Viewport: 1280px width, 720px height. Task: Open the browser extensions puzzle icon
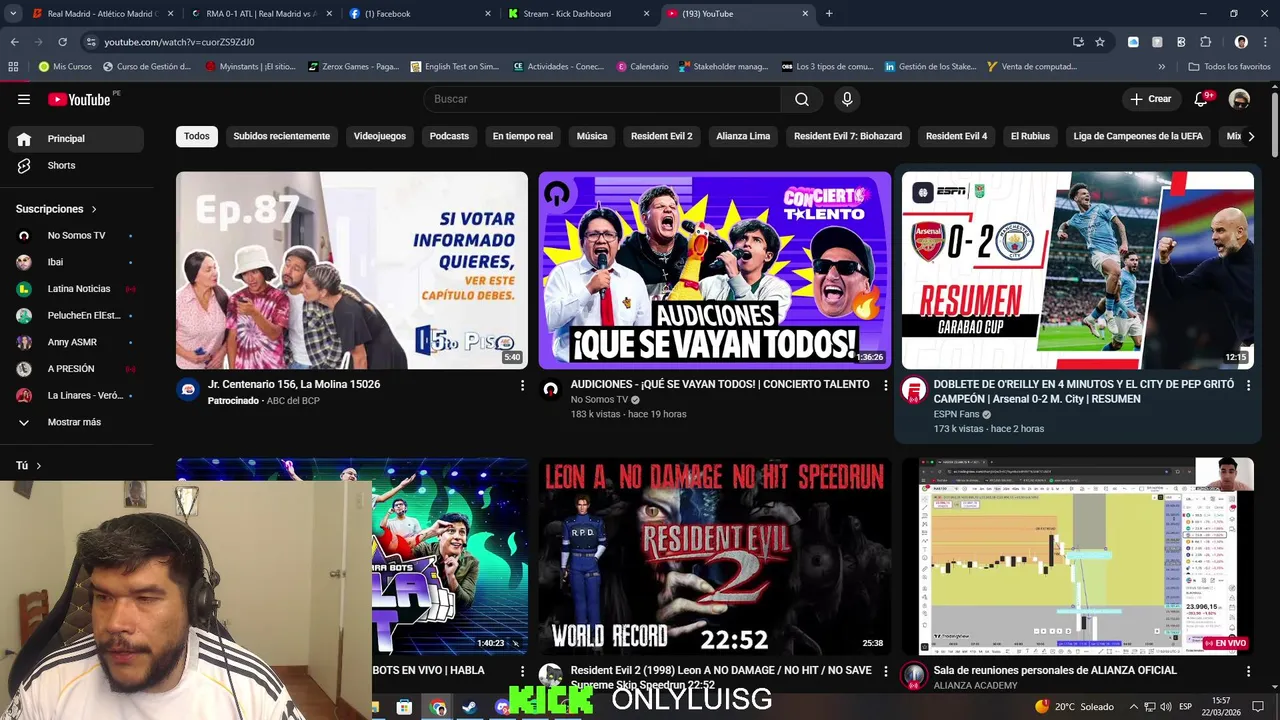[x=1205, y=42]
